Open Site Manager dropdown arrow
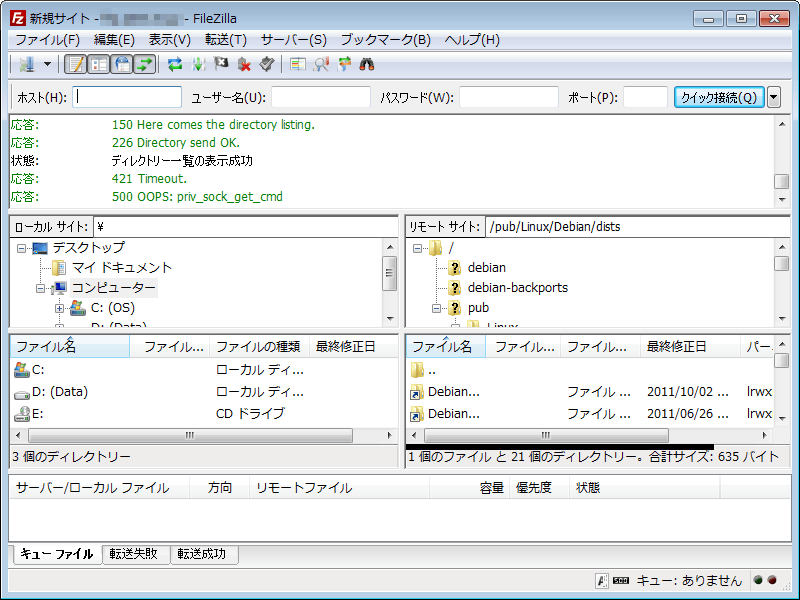 click(47, 64)
